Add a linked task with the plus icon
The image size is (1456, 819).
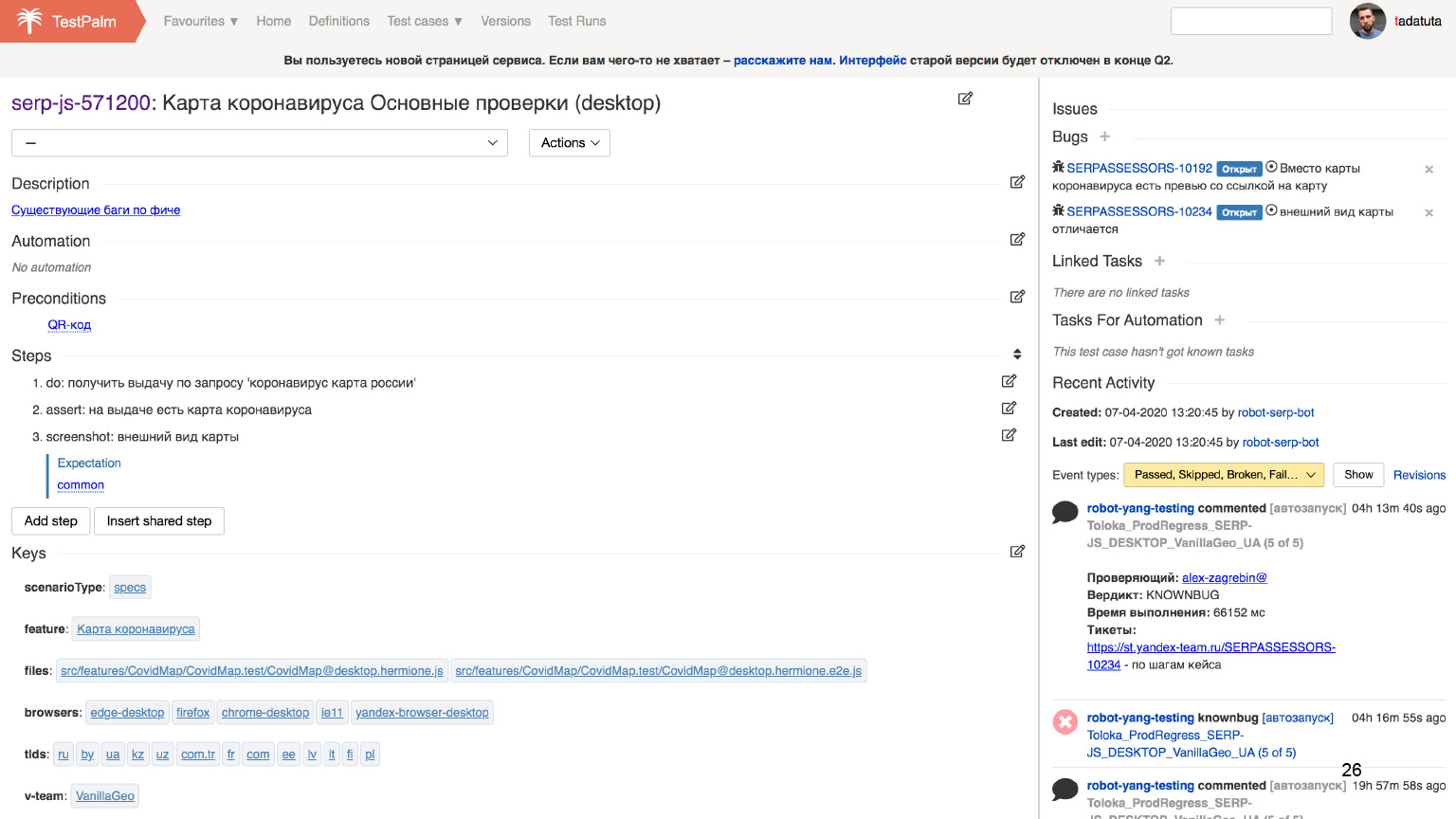[x=1159, y=261]
